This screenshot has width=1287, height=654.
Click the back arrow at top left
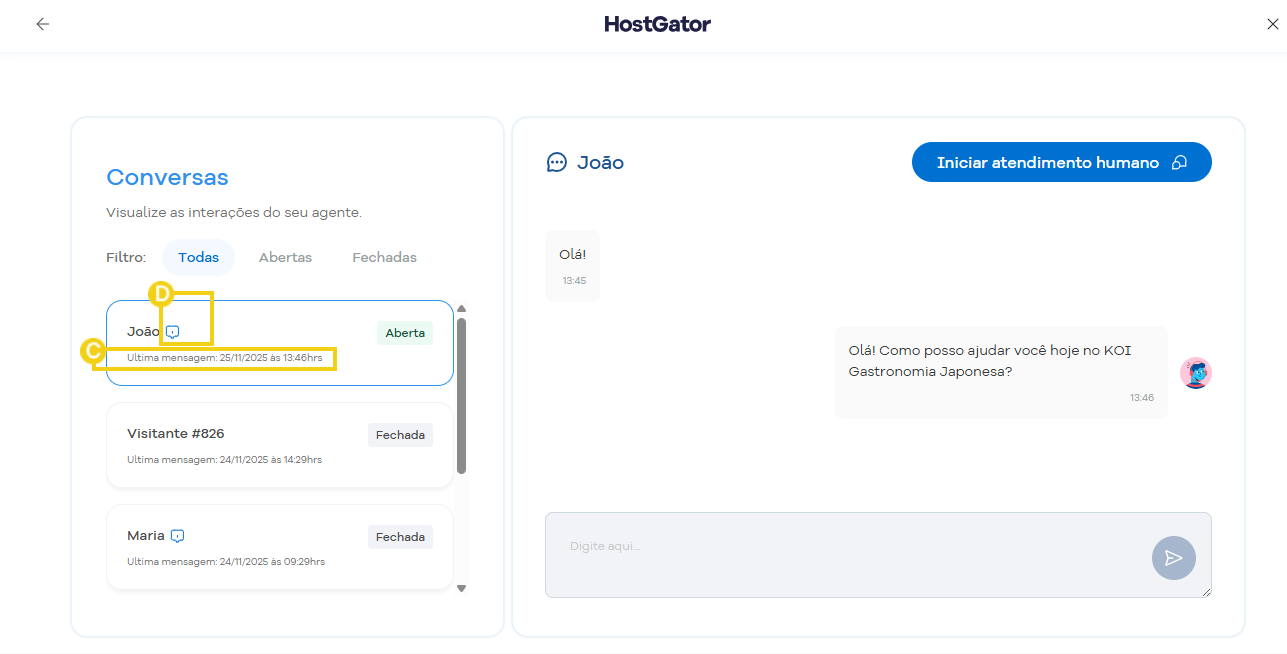pyautogui.click(x=42, y=23)
